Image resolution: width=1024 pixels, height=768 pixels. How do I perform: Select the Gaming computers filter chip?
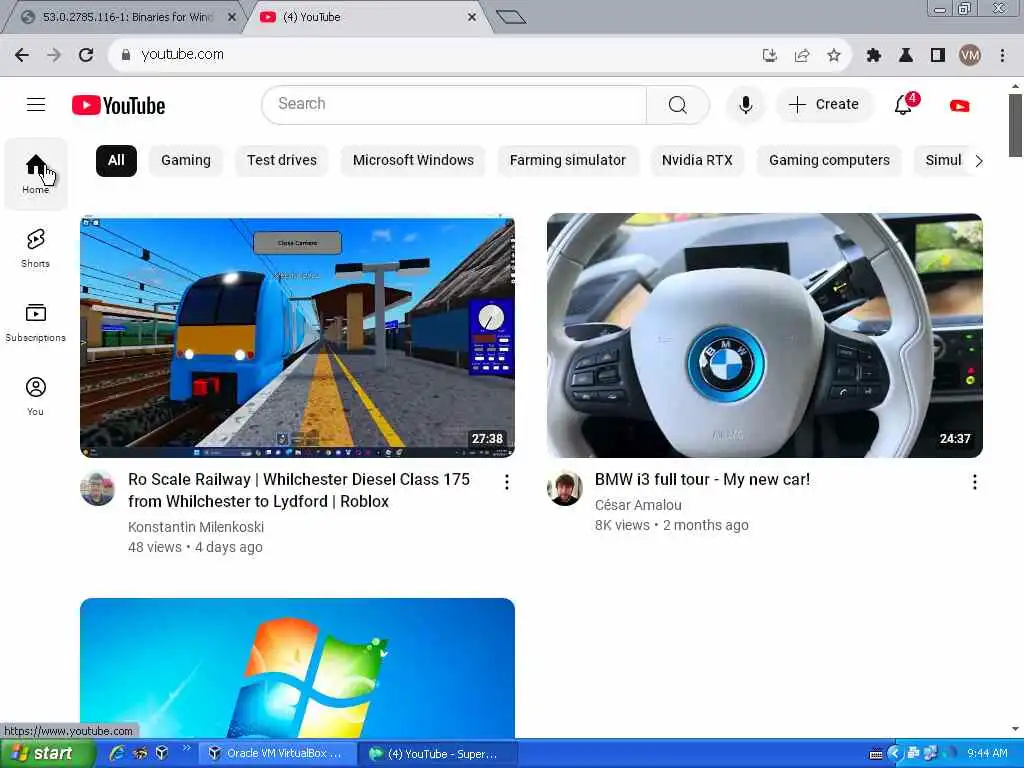pos(829,161)
